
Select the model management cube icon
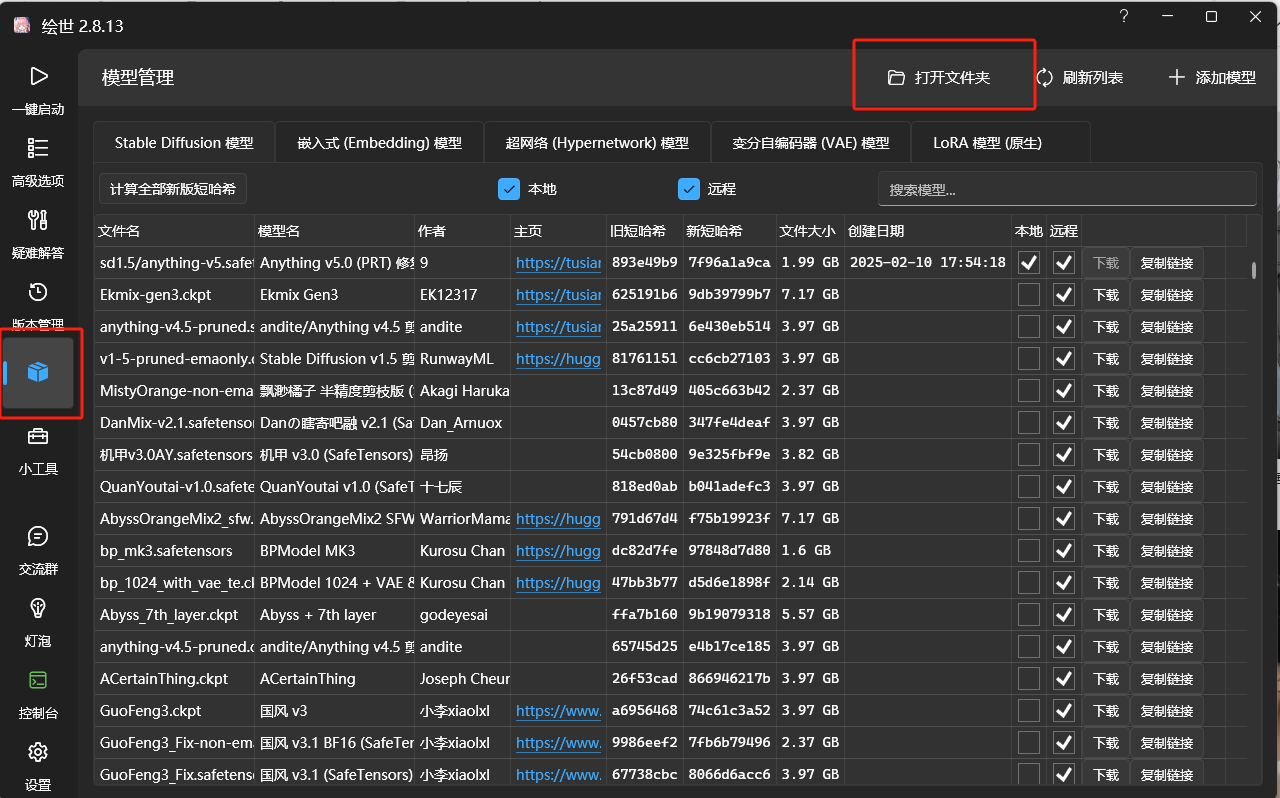coord(38,373)
